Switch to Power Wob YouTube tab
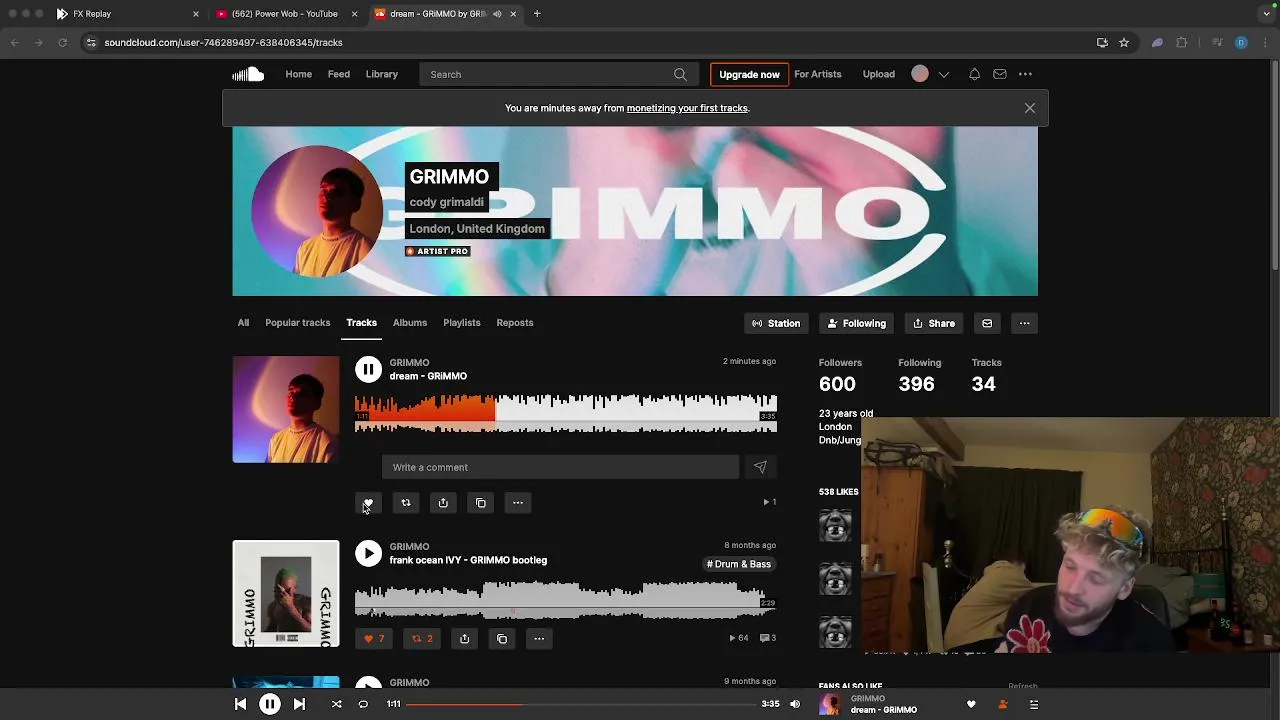The width and height of the screenshot is (1280, 720). click(285, 14)
